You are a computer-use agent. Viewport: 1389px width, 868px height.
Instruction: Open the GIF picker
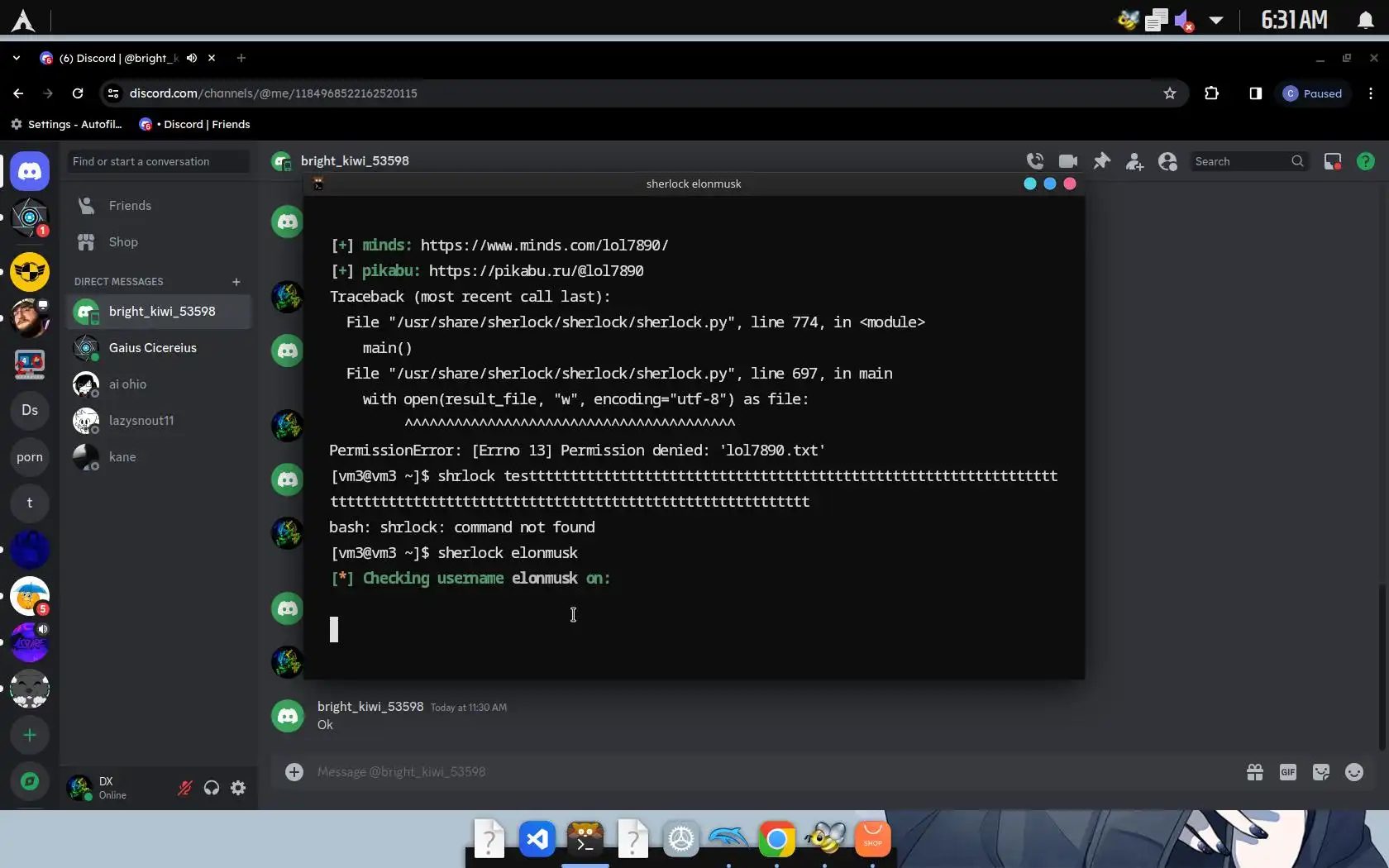pos(1288,772)
